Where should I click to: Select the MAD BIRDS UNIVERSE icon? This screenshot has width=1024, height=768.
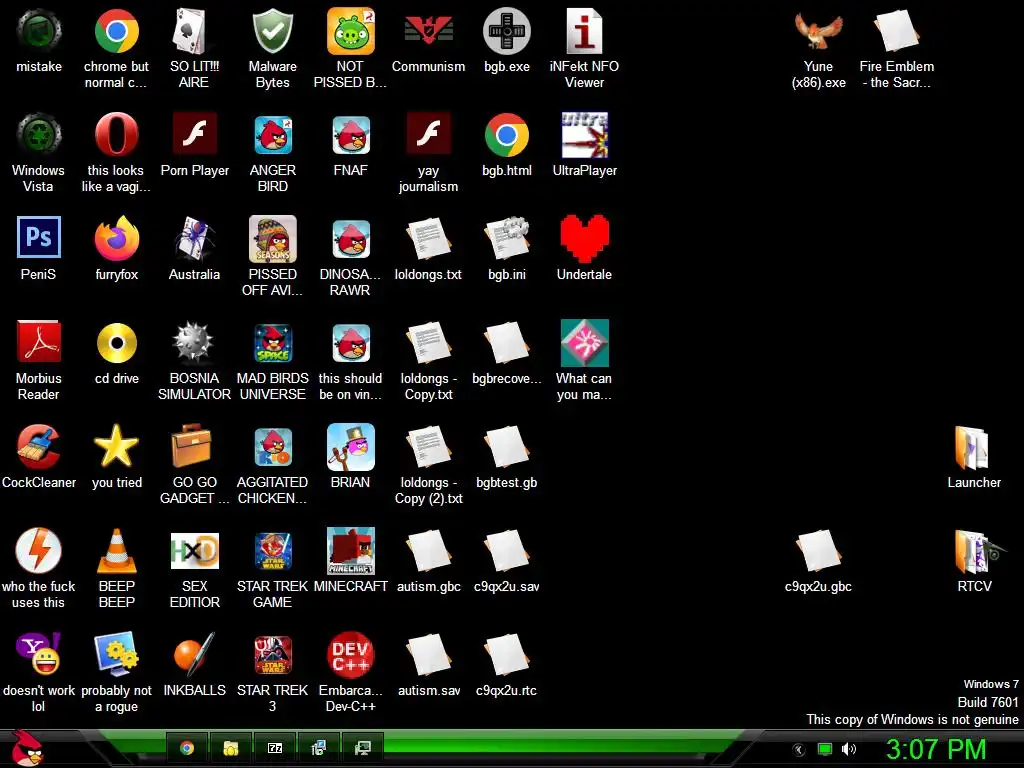[x=272, y=343]
